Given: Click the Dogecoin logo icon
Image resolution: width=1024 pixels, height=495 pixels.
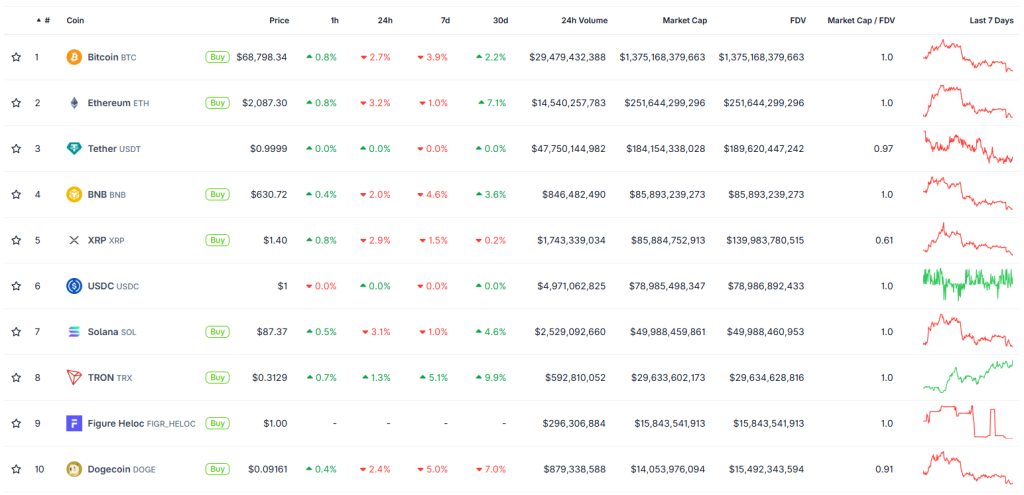Looking at the screenshot, I should click(x=74, y=469).
